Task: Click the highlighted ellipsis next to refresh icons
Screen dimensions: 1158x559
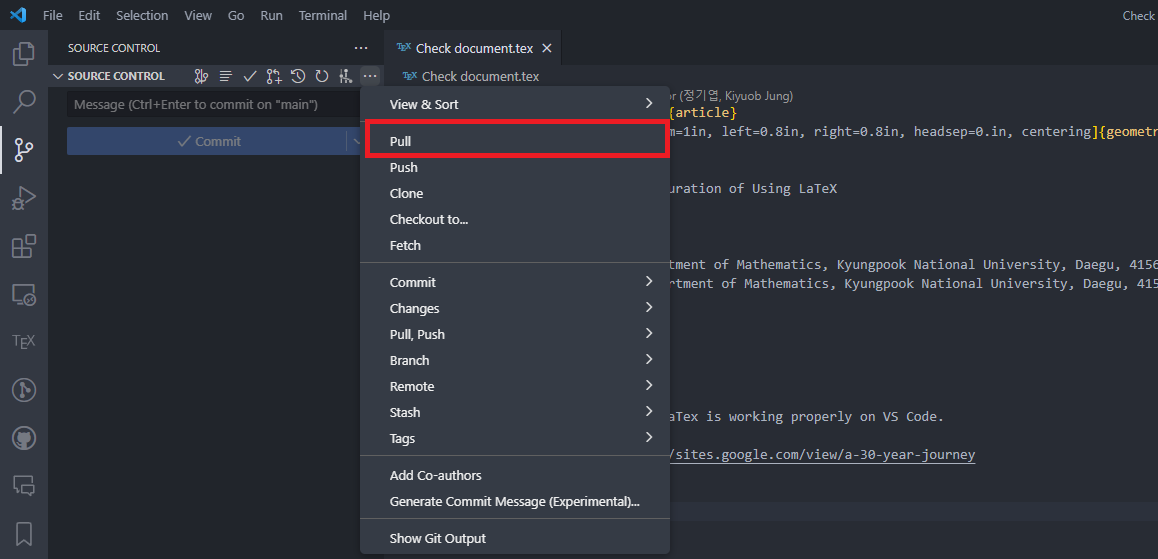Action: [x=369, y=76]
